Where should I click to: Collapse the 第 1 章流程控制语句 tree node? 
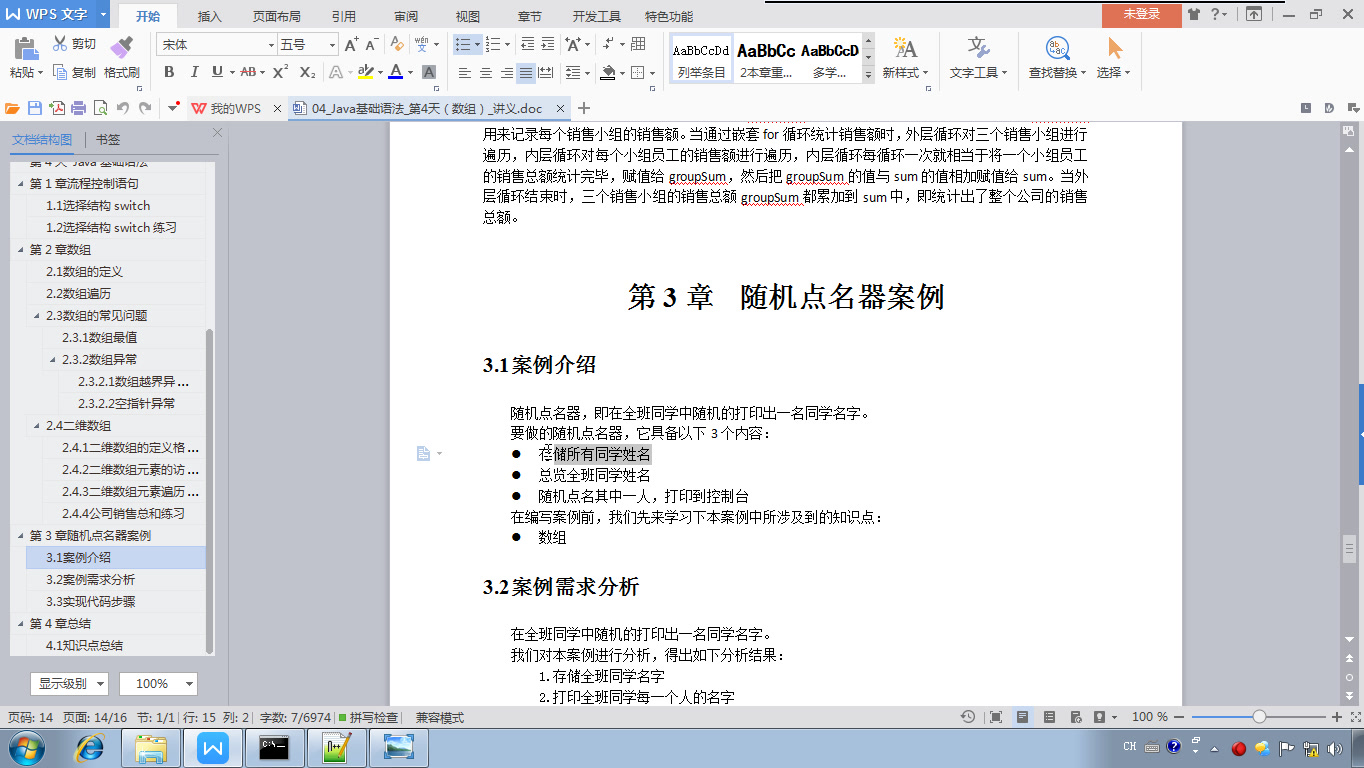click(x=21, y=184)
